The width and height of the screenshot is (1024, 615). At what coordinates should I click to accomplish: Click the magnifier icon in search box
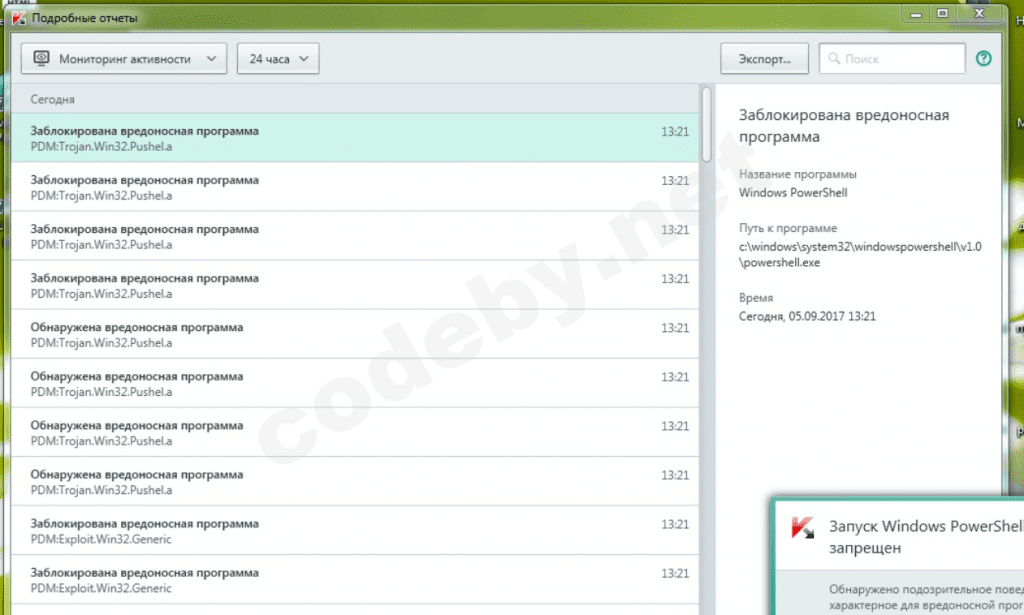pos(834,59)
